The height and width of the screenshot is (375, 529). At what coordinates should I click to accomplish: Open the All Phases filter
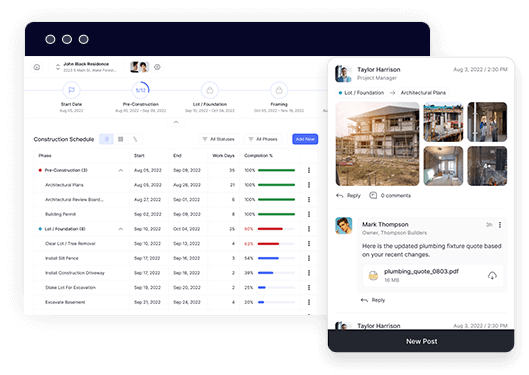(263, 139)
